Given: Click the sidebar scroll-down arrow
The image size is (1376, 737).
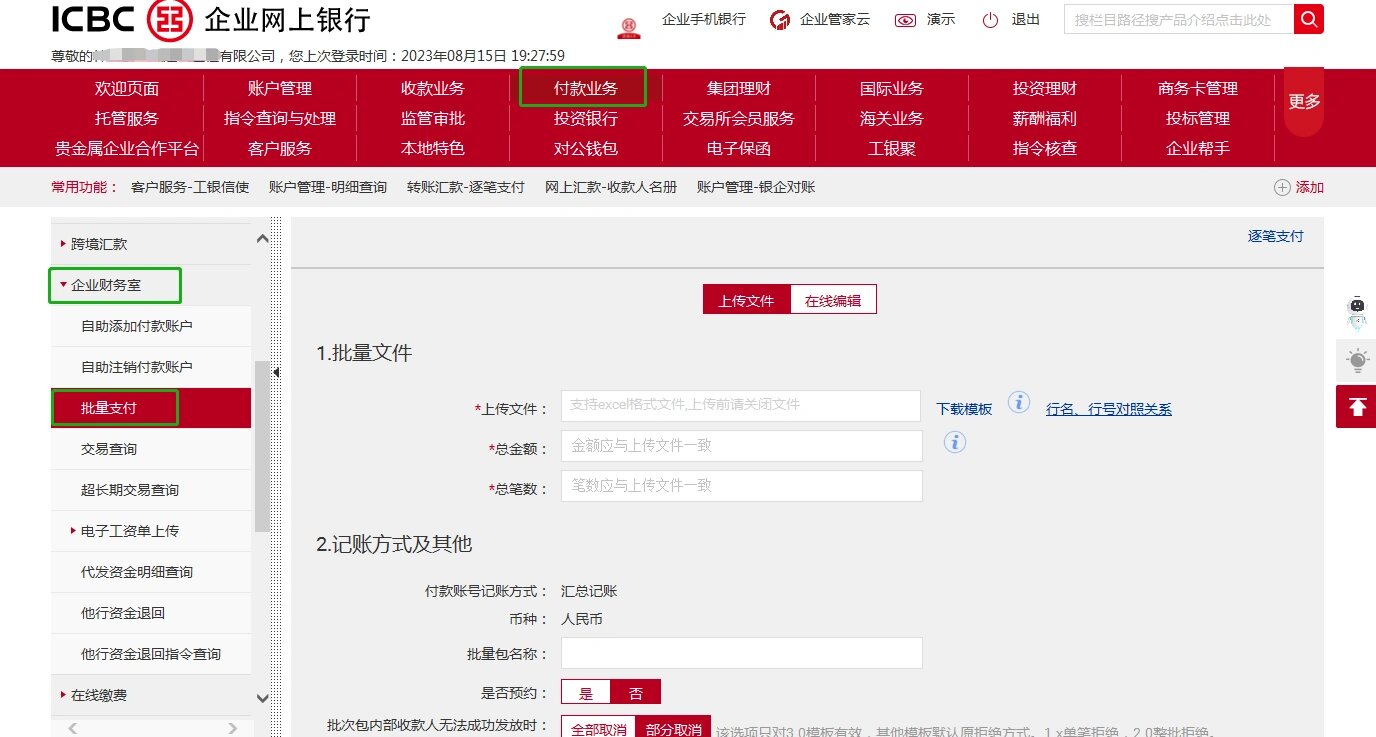Looking at the screenshot, I should (x=263, y=699).
